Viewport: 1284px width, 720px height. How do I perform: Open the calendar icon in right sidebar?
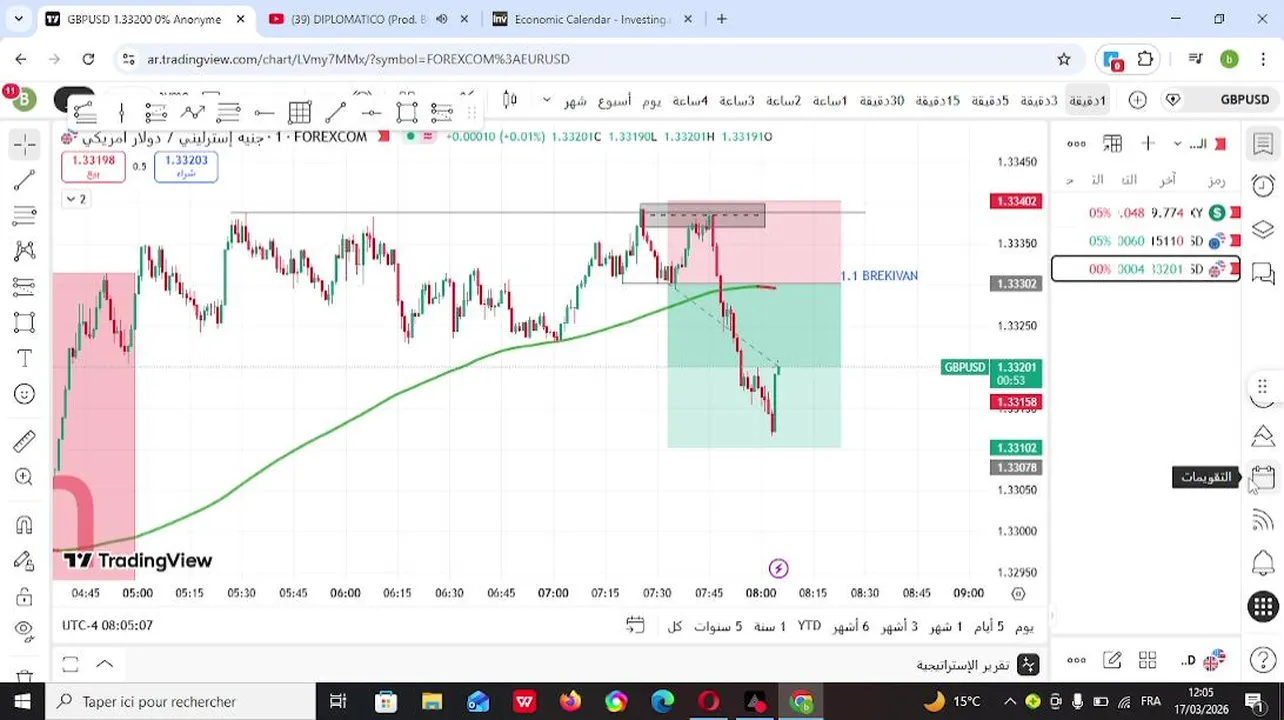[x=1263, y=477]
